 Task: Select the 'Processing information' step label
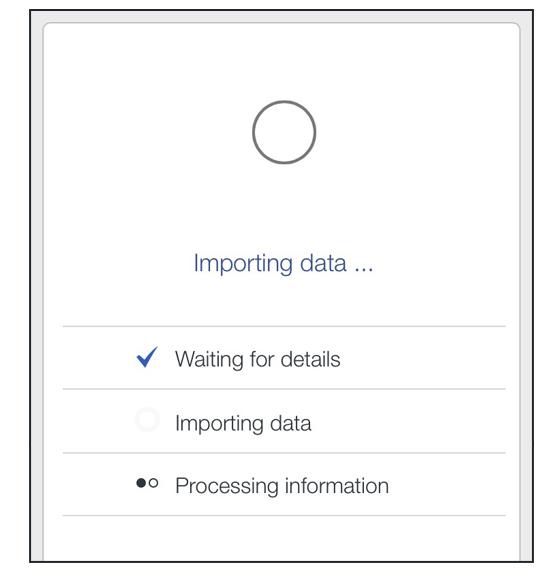(282, 486)
